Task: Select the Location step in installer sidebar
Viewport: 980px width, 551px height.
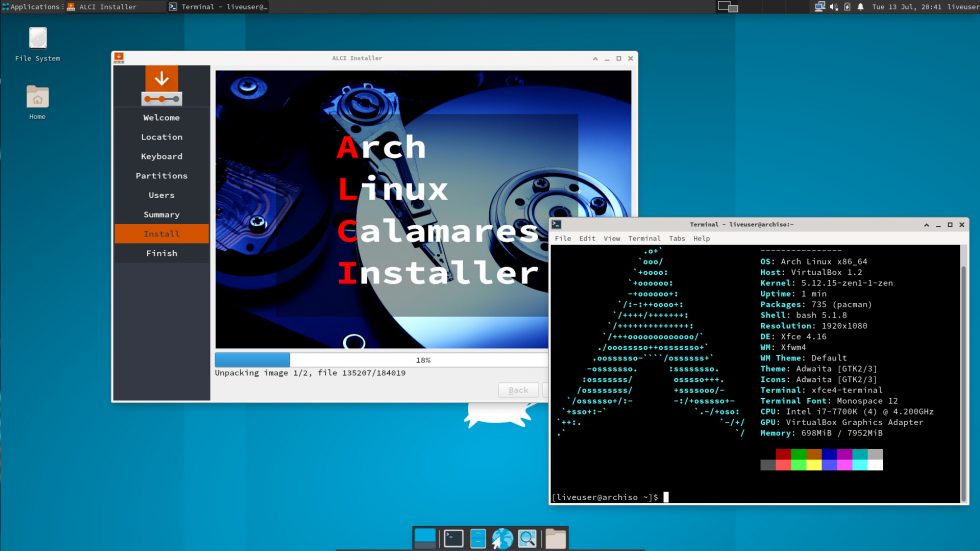Action: tap(161, 137)
